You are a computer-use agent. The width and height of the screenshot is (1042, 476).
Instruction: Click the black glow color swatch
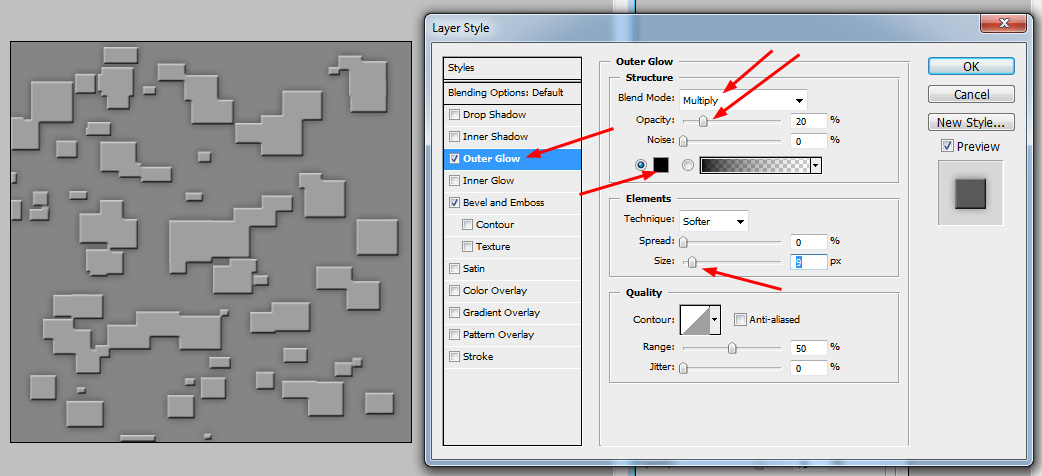click(661, 166)
